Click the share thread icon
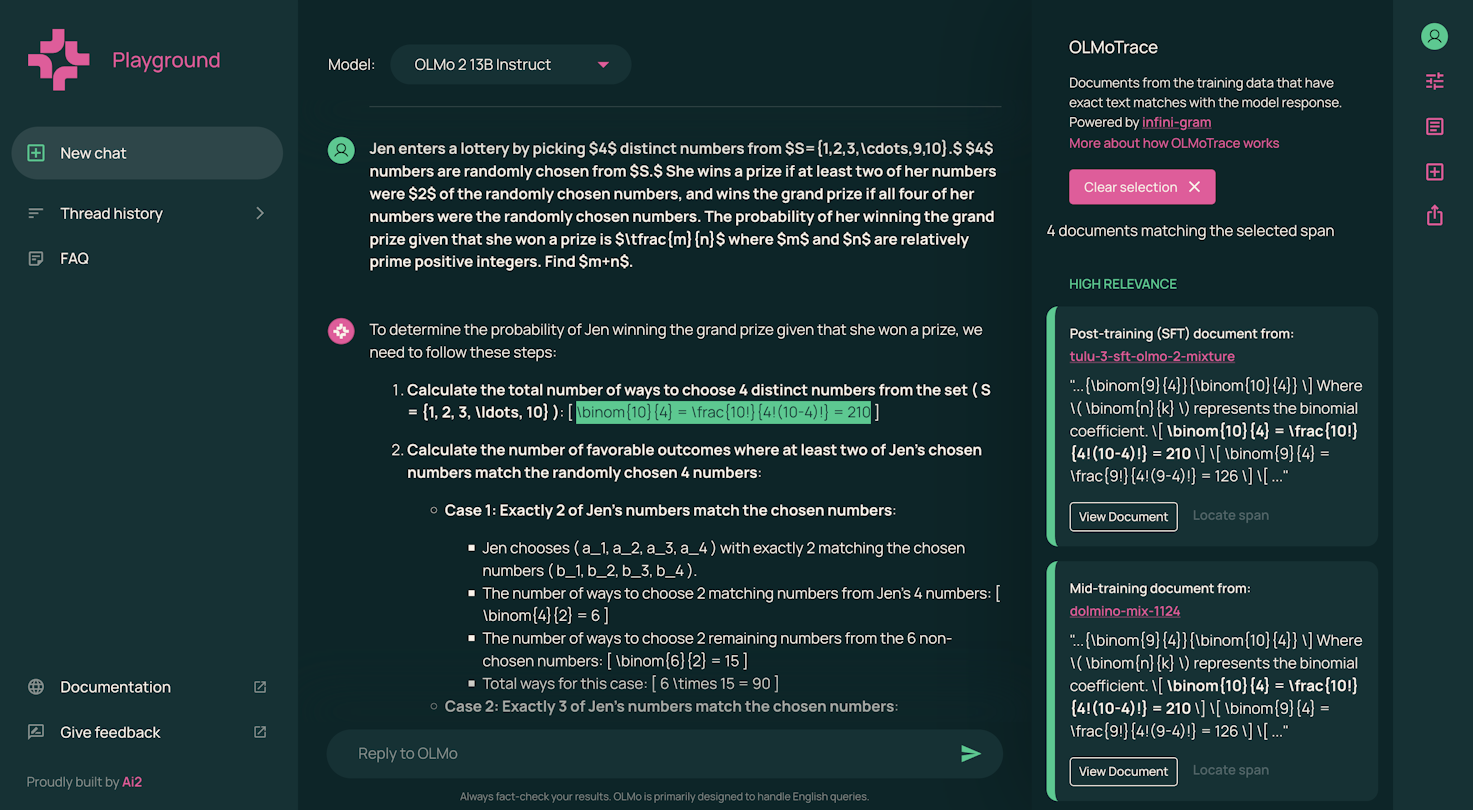 coord(1434,215)
